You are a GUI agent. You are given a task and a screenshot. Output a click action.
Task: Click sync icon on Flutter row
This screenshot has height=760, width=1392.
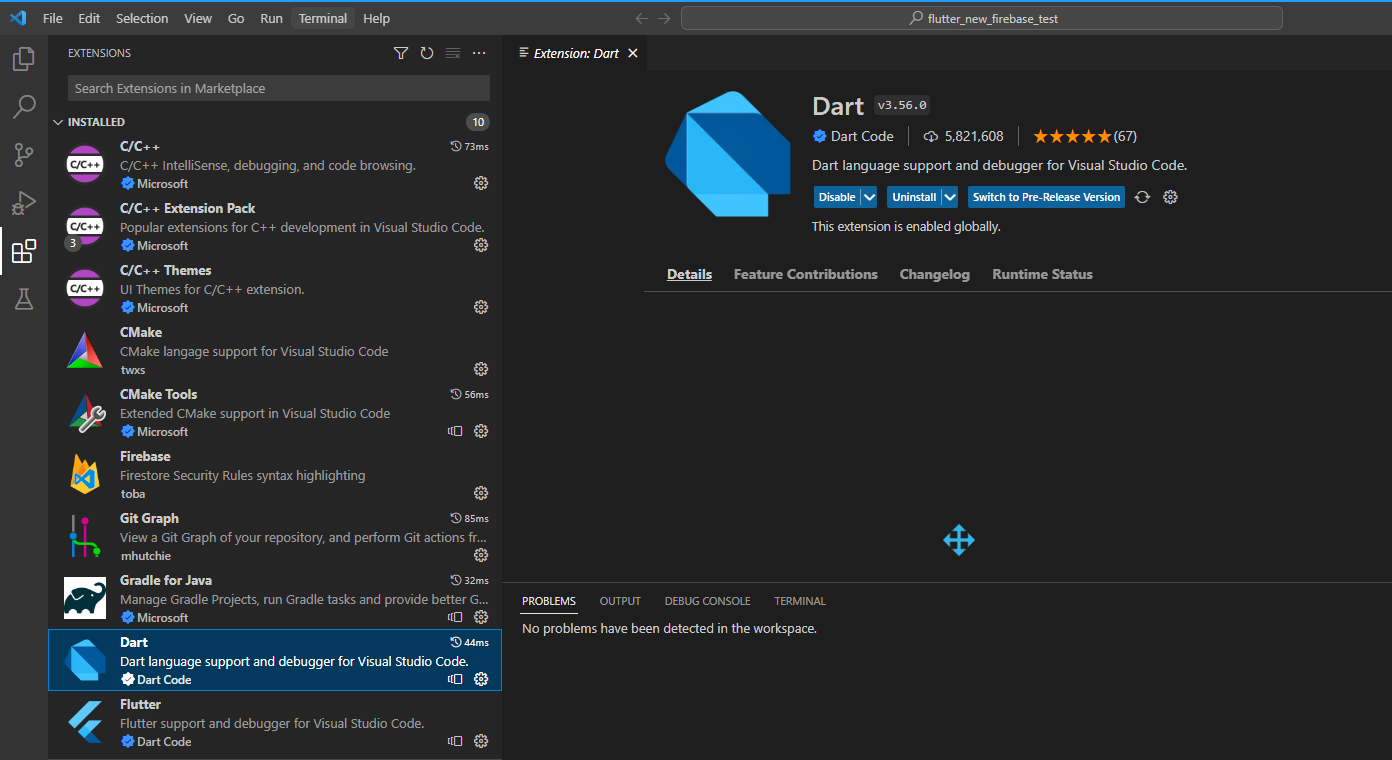click(456, 741)
